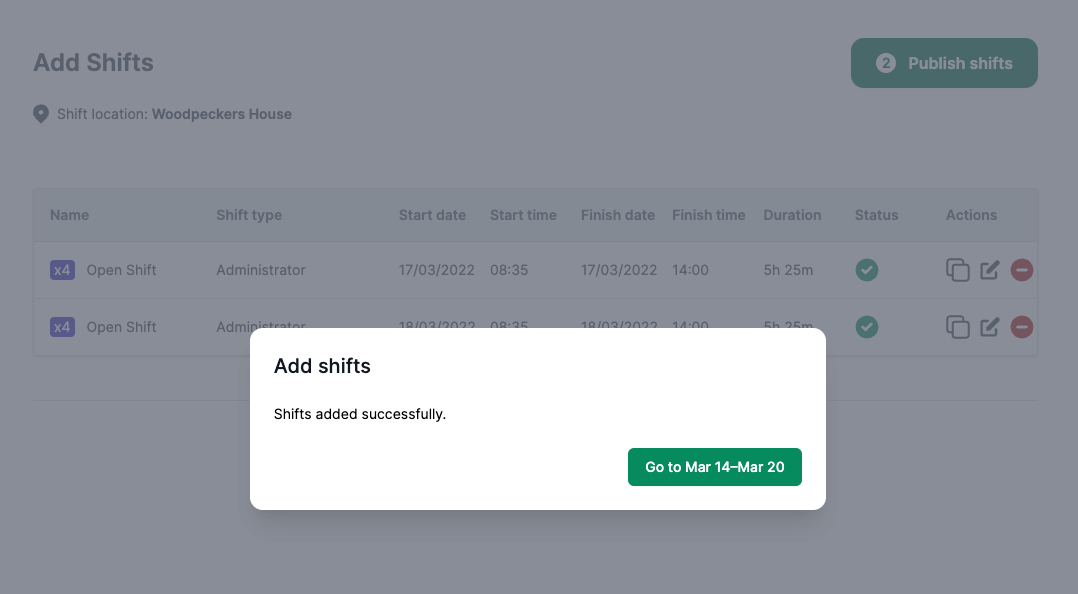Viewport: 1078px width, 594px height.
Task: Copy the 17/03/2022 Open Shift row
Action: tap(958, 270)
